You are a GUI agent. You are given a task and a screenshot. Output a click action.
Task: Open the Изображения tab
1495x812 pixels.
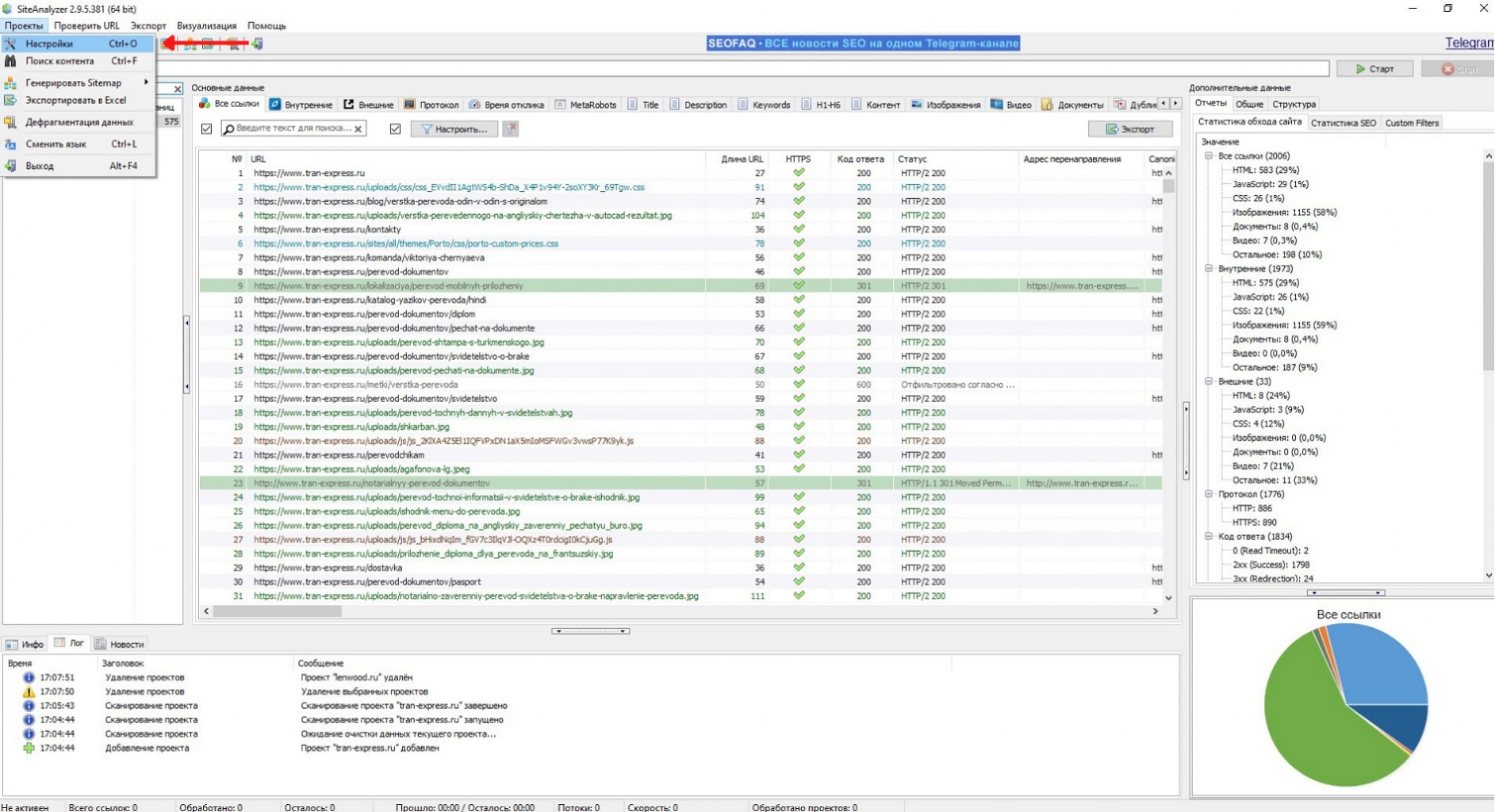(945, 105)
